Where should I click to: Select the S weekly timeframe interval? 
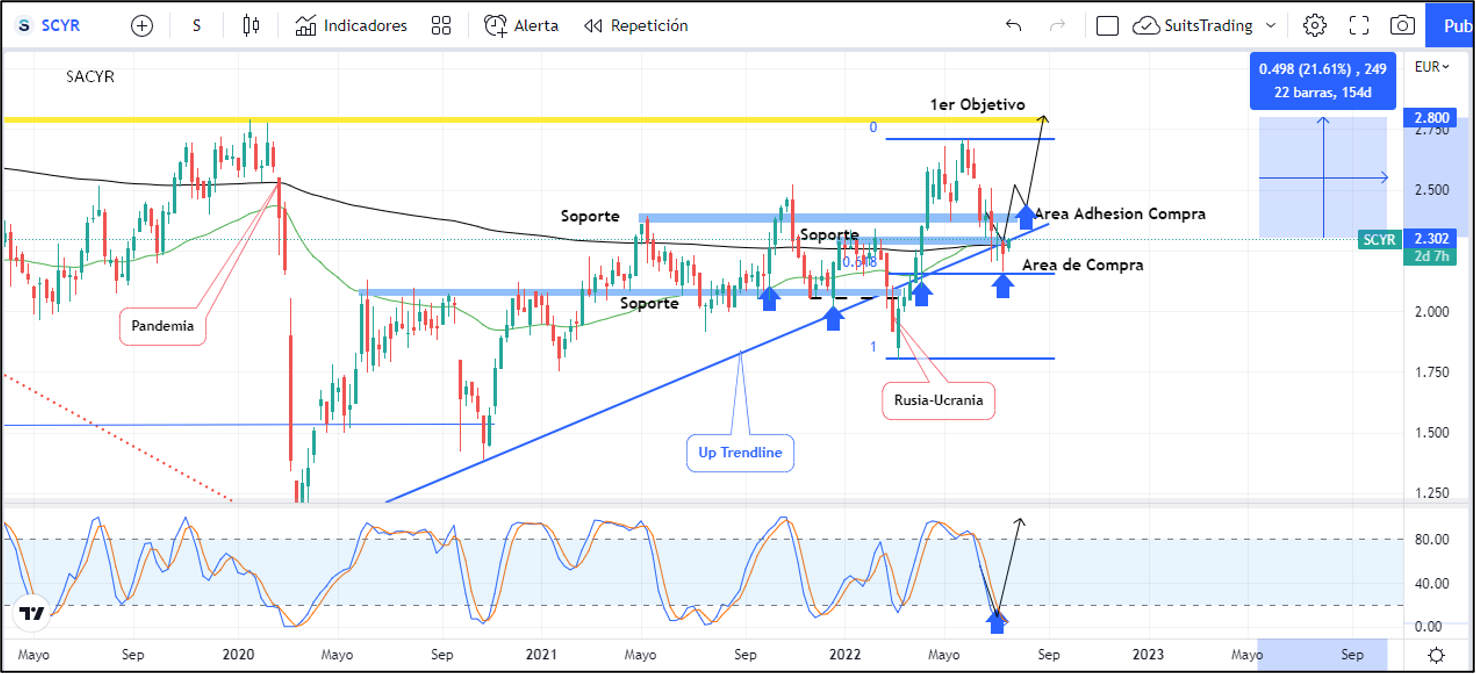(196, 26)
